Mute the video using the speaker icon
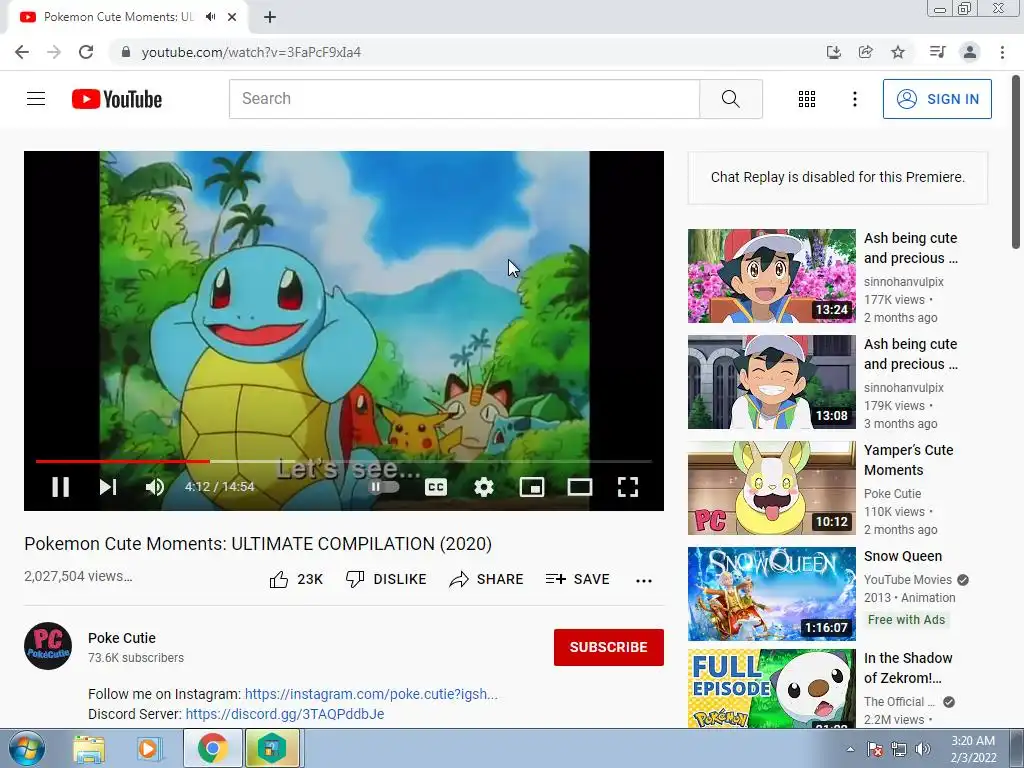This screenshot has width=1024, height=768. tap(155, 487)
